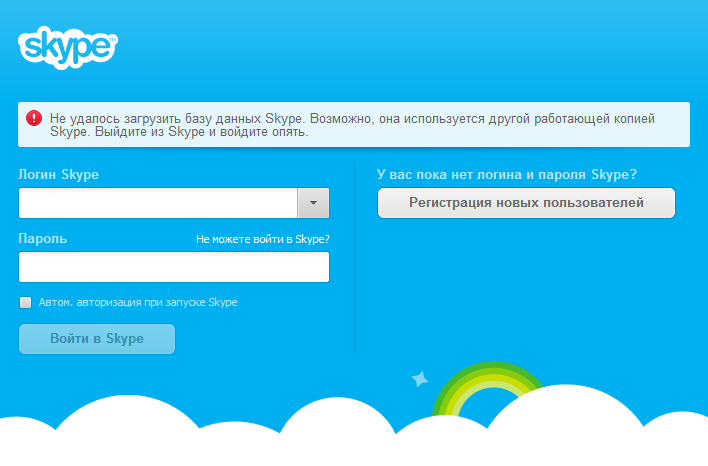Click the red error icon in the alert
Image resolution: width=708 pixels, height=466 pixels.
pyautogui.click(x=34, y=118)
